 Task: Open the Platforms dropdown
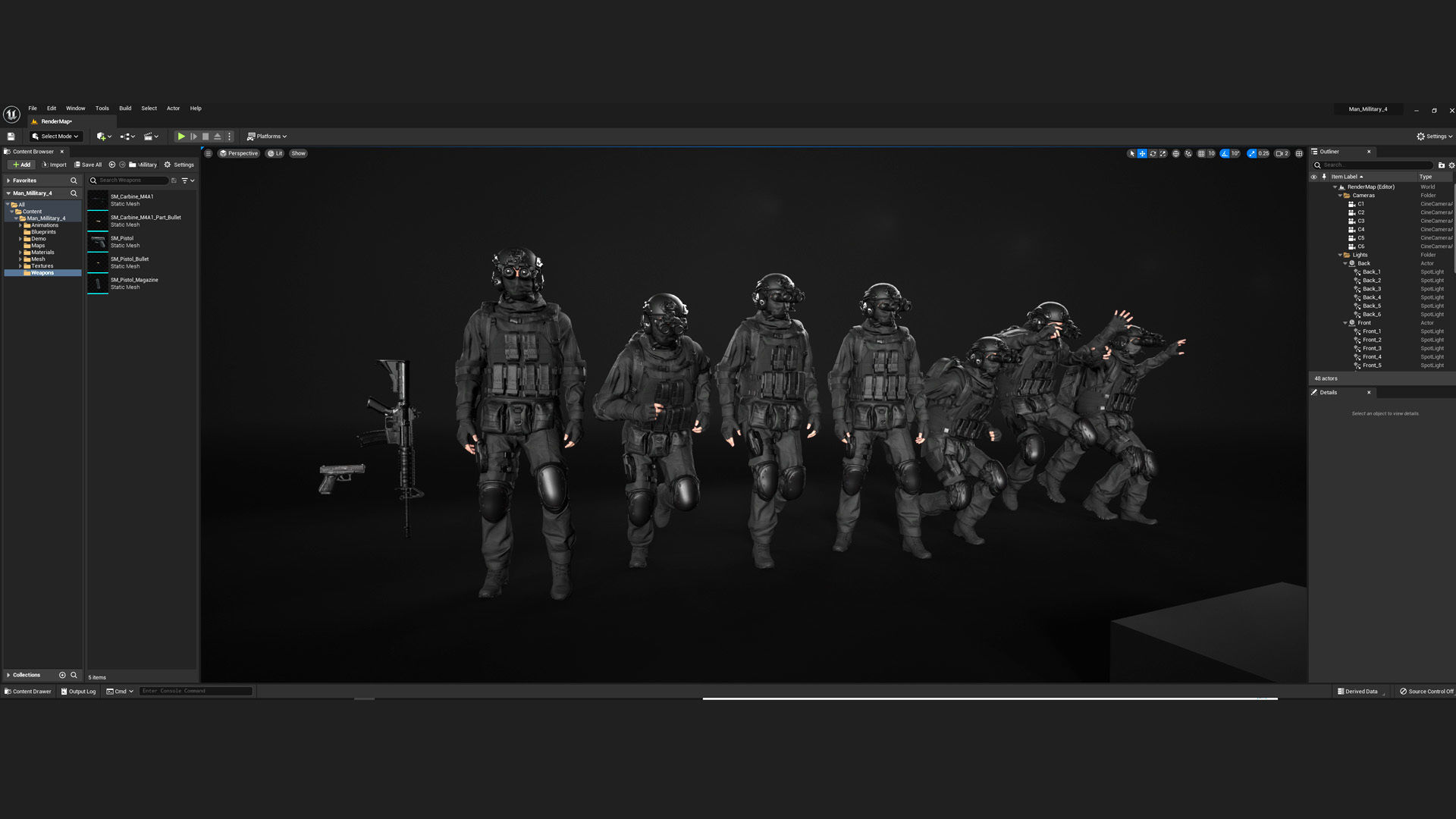point(267,136)
